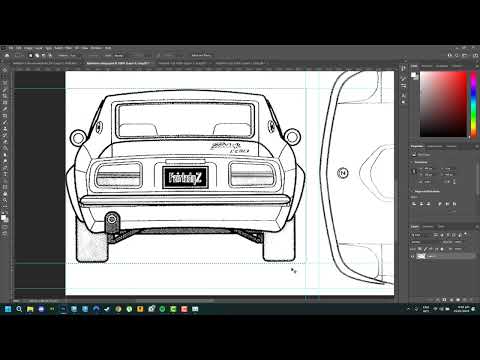The image size is (480, 360).
Task: Click the first align icon in Properties panel
Action: (x=414, y=204)
